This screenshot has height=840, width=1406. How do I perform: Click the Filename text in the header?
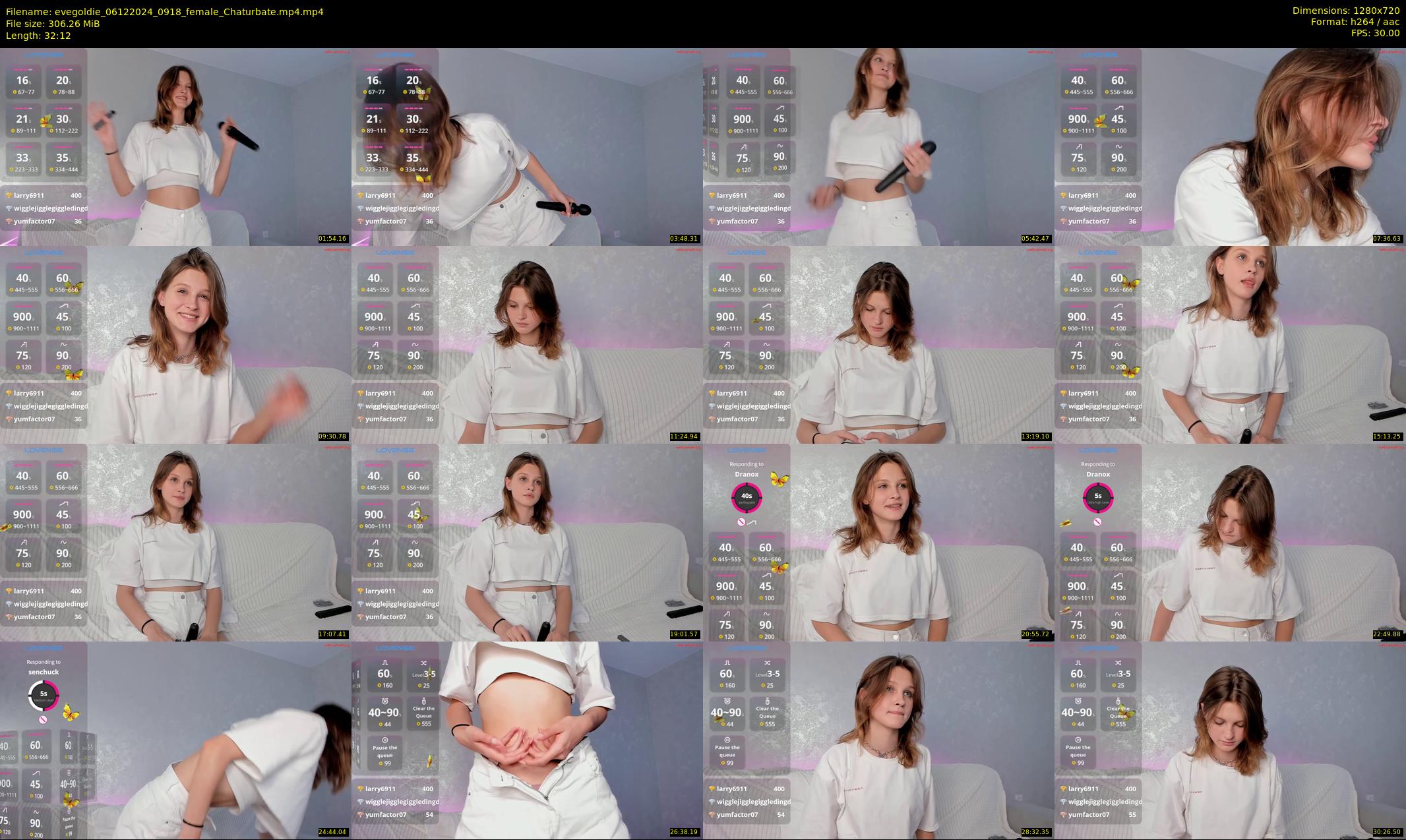[x=164, y=11]
